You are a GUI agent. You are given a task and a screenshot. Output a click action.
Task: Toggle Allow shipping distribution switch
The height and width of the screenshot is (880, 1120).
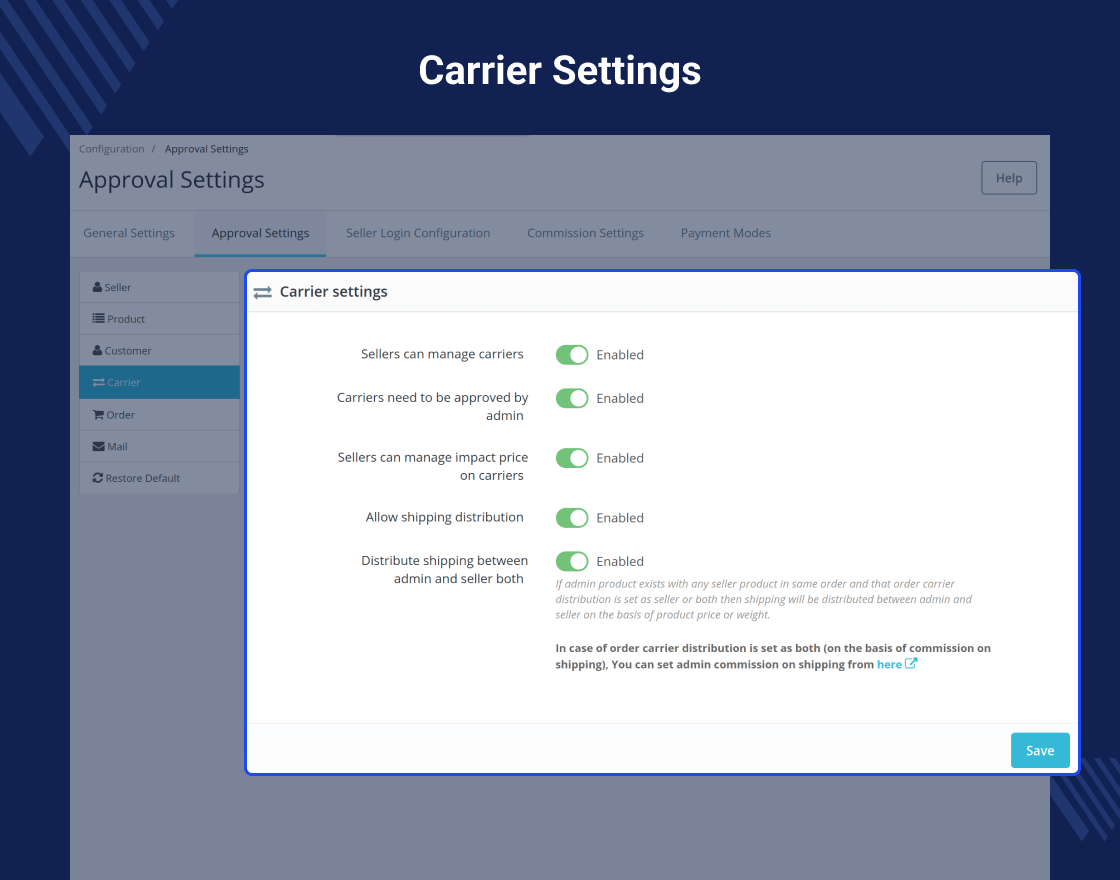(x=571, y=518)
